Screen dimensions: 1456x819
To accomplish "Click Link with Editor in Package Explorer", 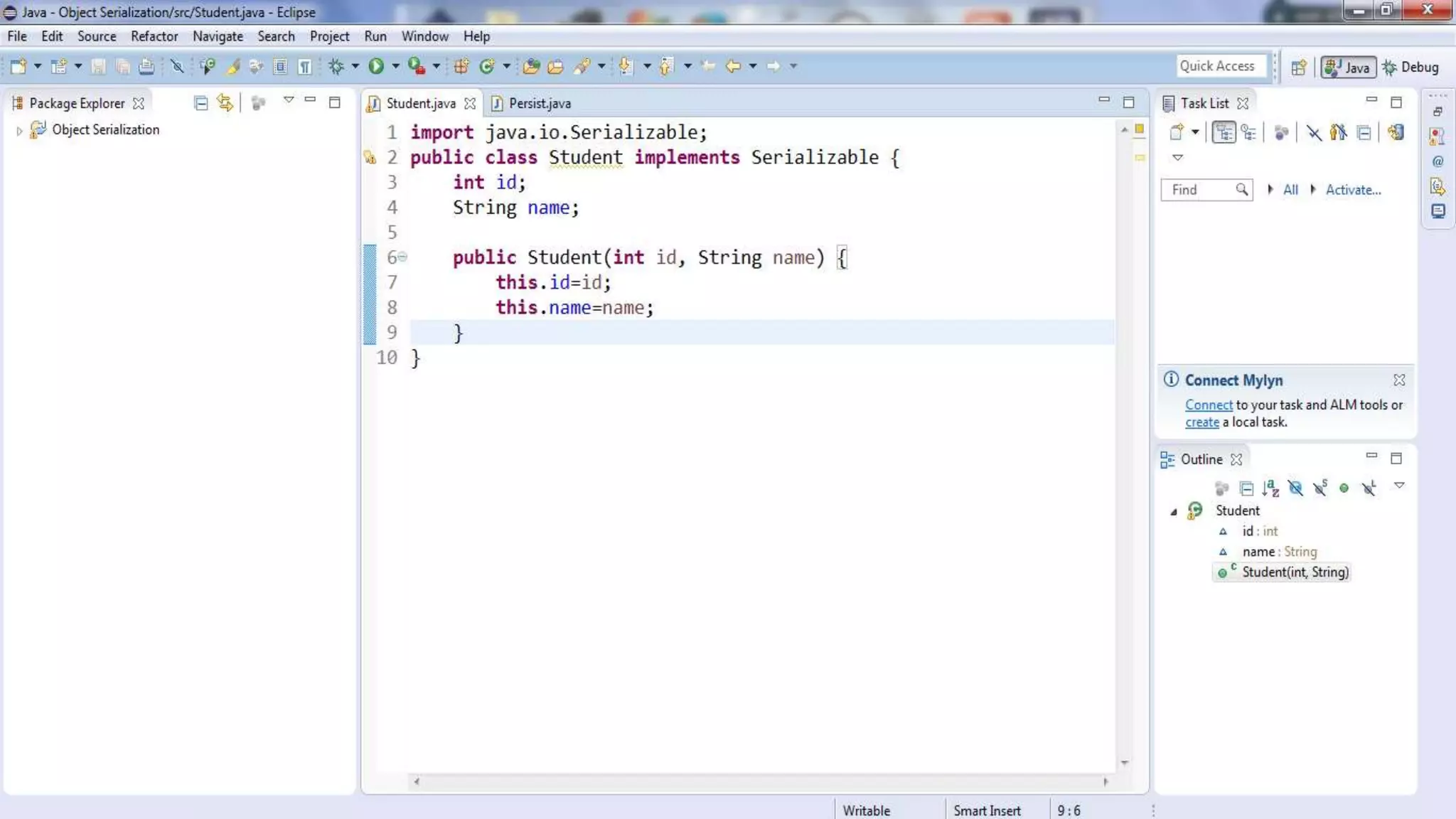I will coord(225,102).
